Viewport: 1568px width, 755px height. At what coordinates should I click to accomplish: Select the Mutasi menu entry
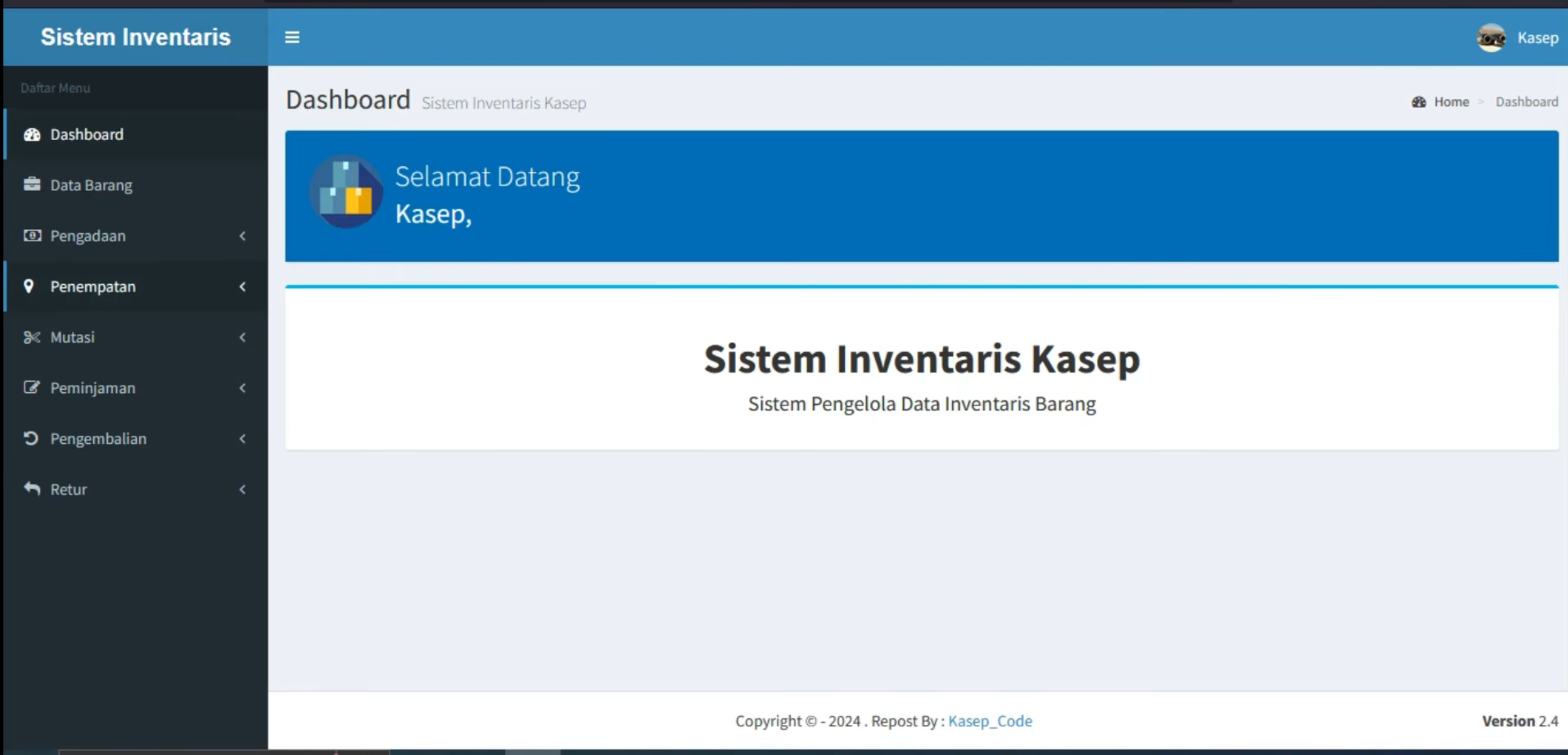click(136, 337)
